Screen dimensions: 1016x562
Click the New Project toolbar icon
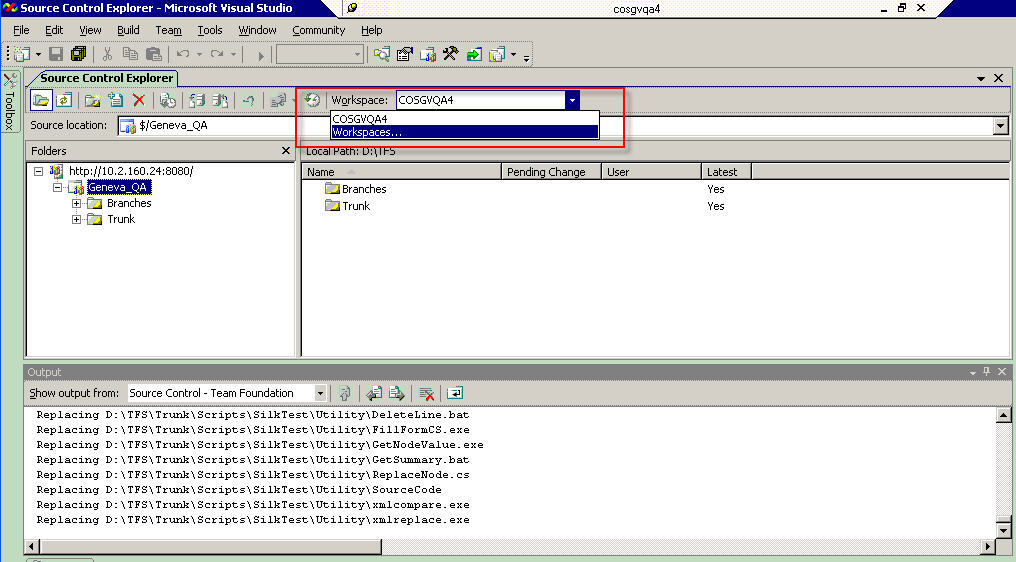pyautogui.click(x=22, y=54)
